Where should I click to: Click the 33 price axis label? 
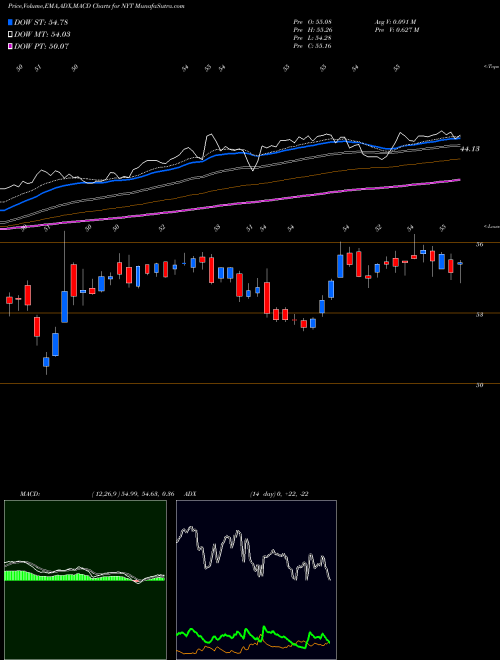(479, 314)
